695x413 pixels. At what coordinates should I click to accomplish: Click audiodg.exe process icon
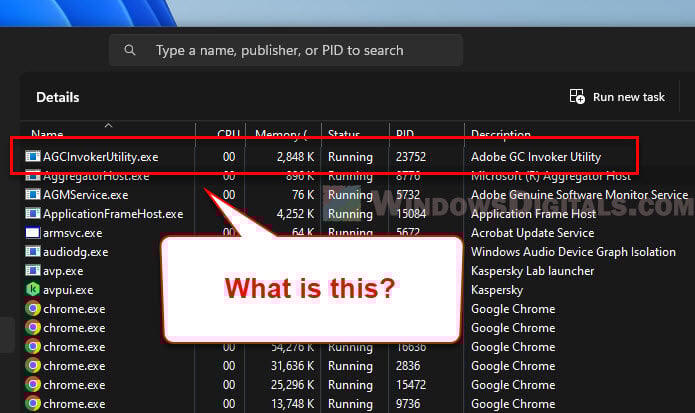(x=33, y=252)
